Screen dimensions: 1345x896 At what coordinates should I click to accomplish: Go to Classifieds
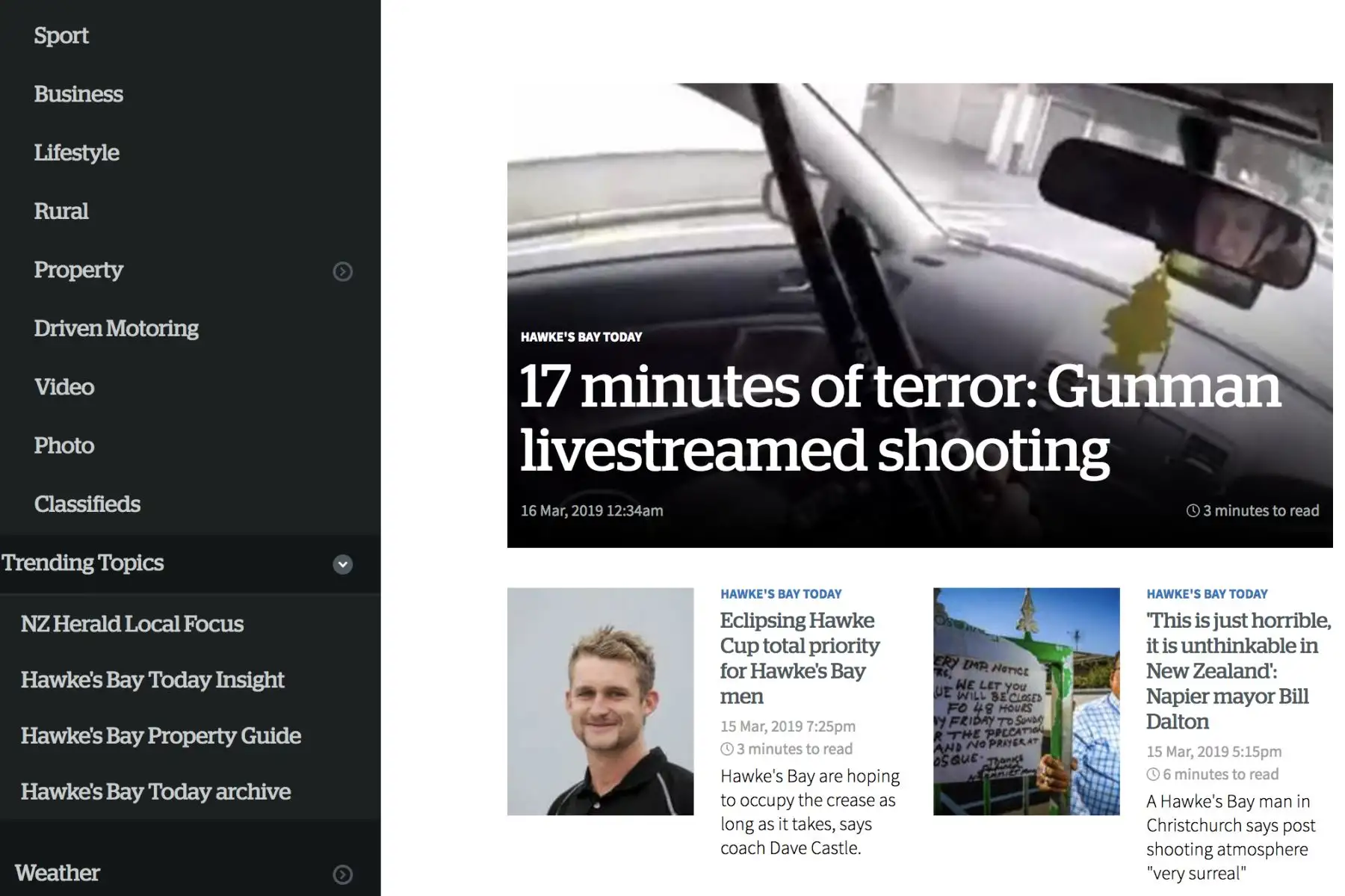tap(87, 504)
